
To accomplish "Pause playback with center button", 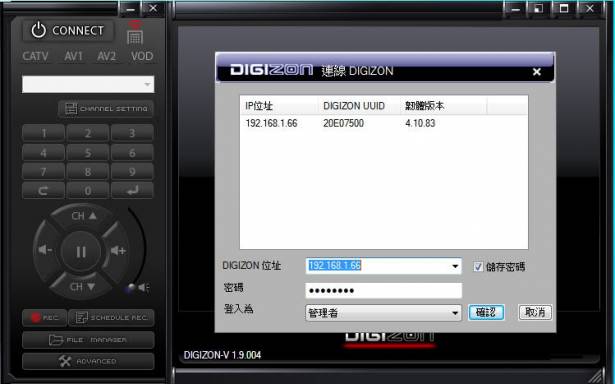I will pyautogui.click(x=81, y=251).
